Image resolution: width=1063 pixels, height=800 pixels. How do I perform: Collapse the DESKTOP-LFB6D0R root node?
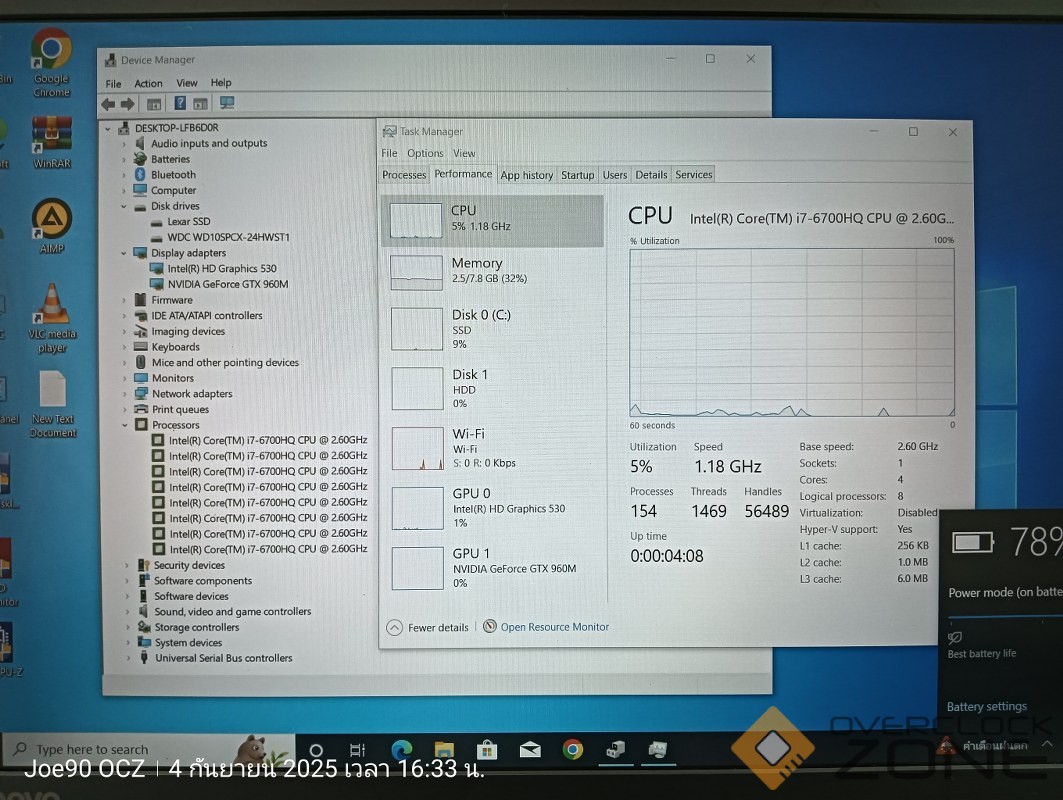tap(108, 128)
